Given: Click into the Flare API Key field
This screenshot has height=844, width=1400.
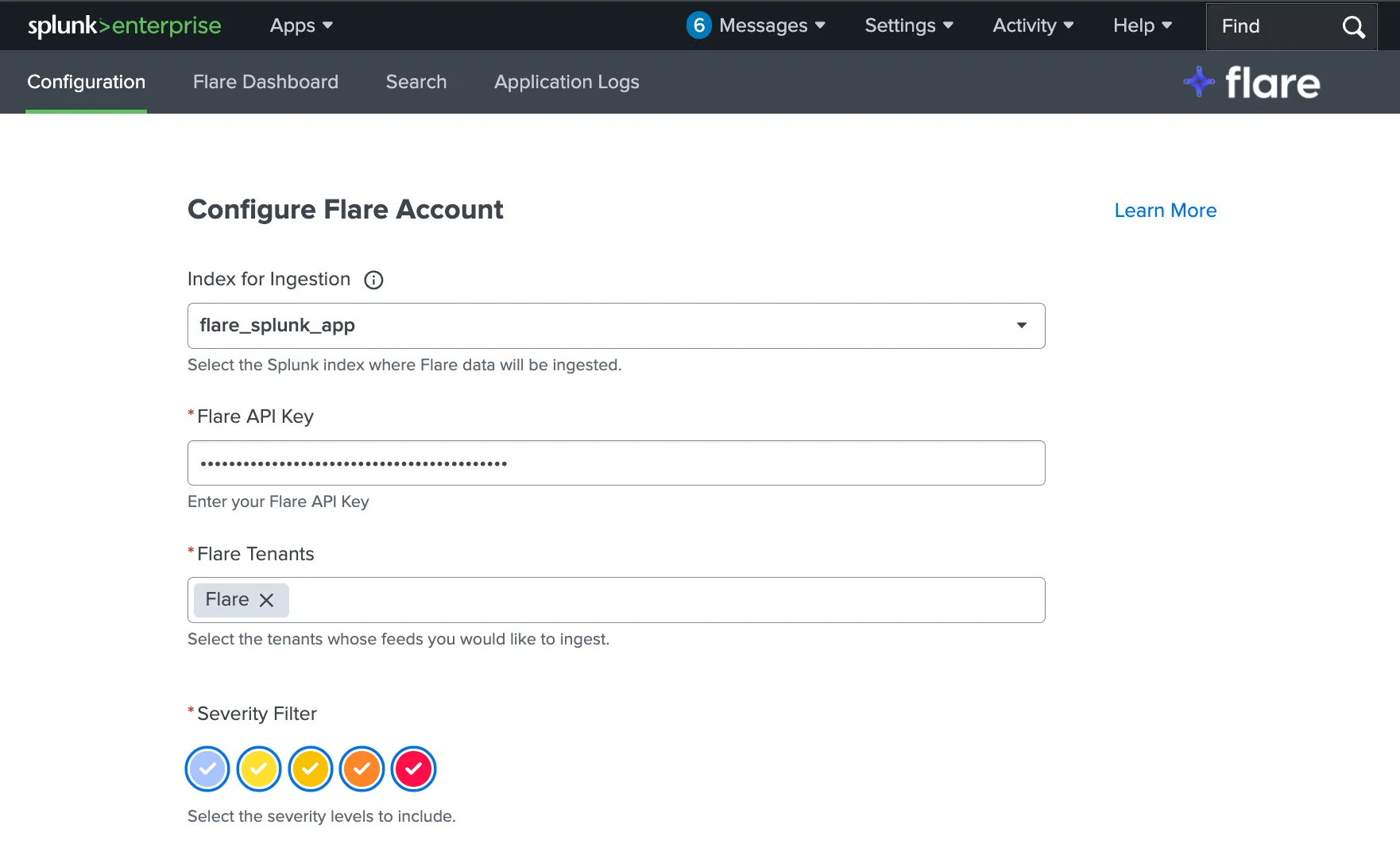Looking at the screenshot, I should (617, 463).
